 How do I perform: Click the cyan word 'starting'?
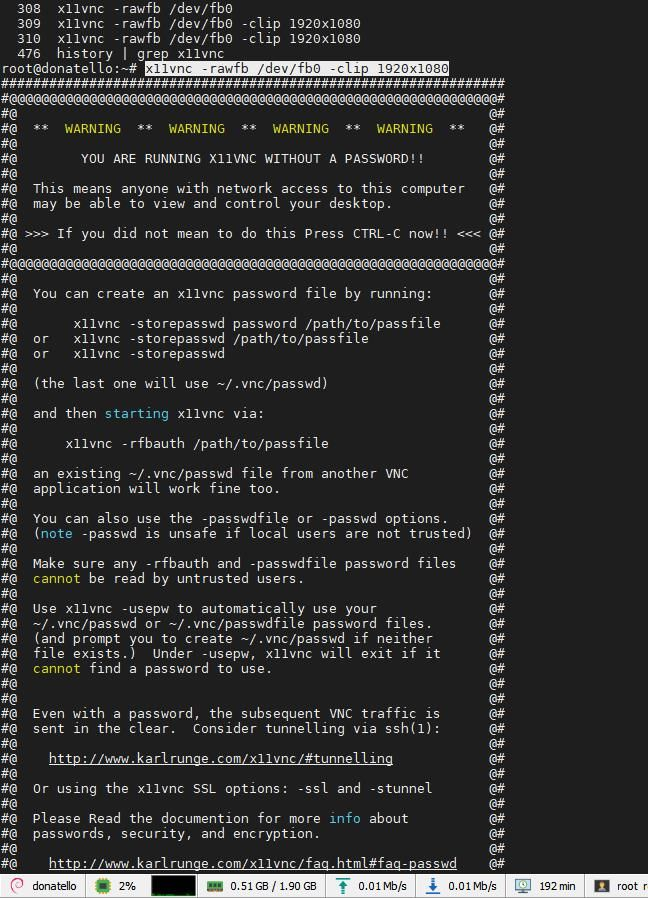tap(136, 413)
